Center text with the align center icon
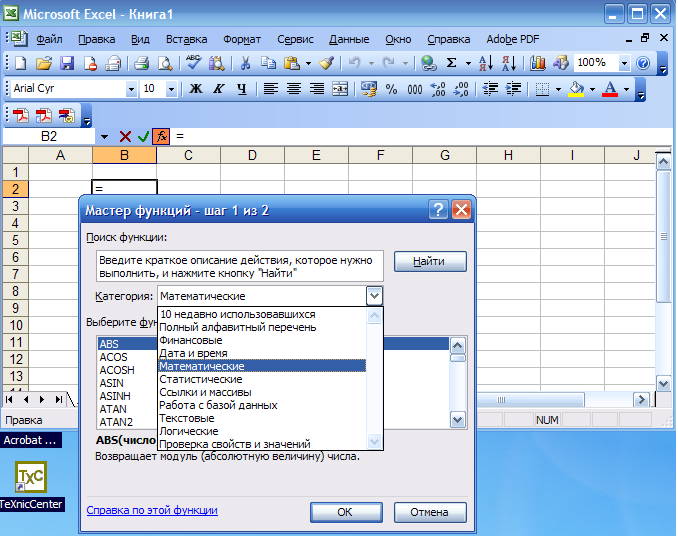Image resolution: width=678 pixels, height=537 pixels. tap(294, 89)
